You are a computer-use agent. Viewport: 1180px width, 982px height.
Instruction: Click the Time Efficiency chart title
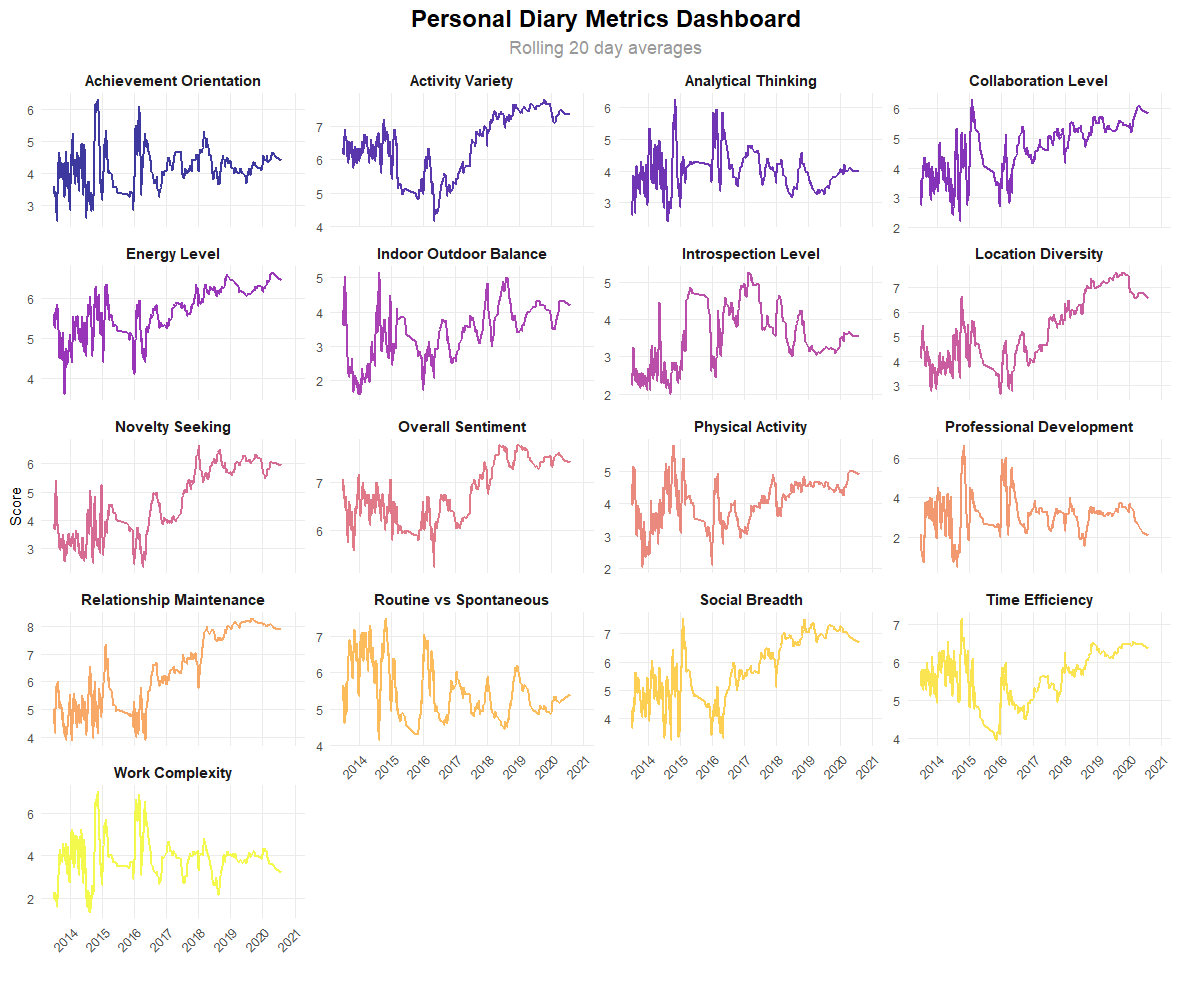pos(1038,600)
